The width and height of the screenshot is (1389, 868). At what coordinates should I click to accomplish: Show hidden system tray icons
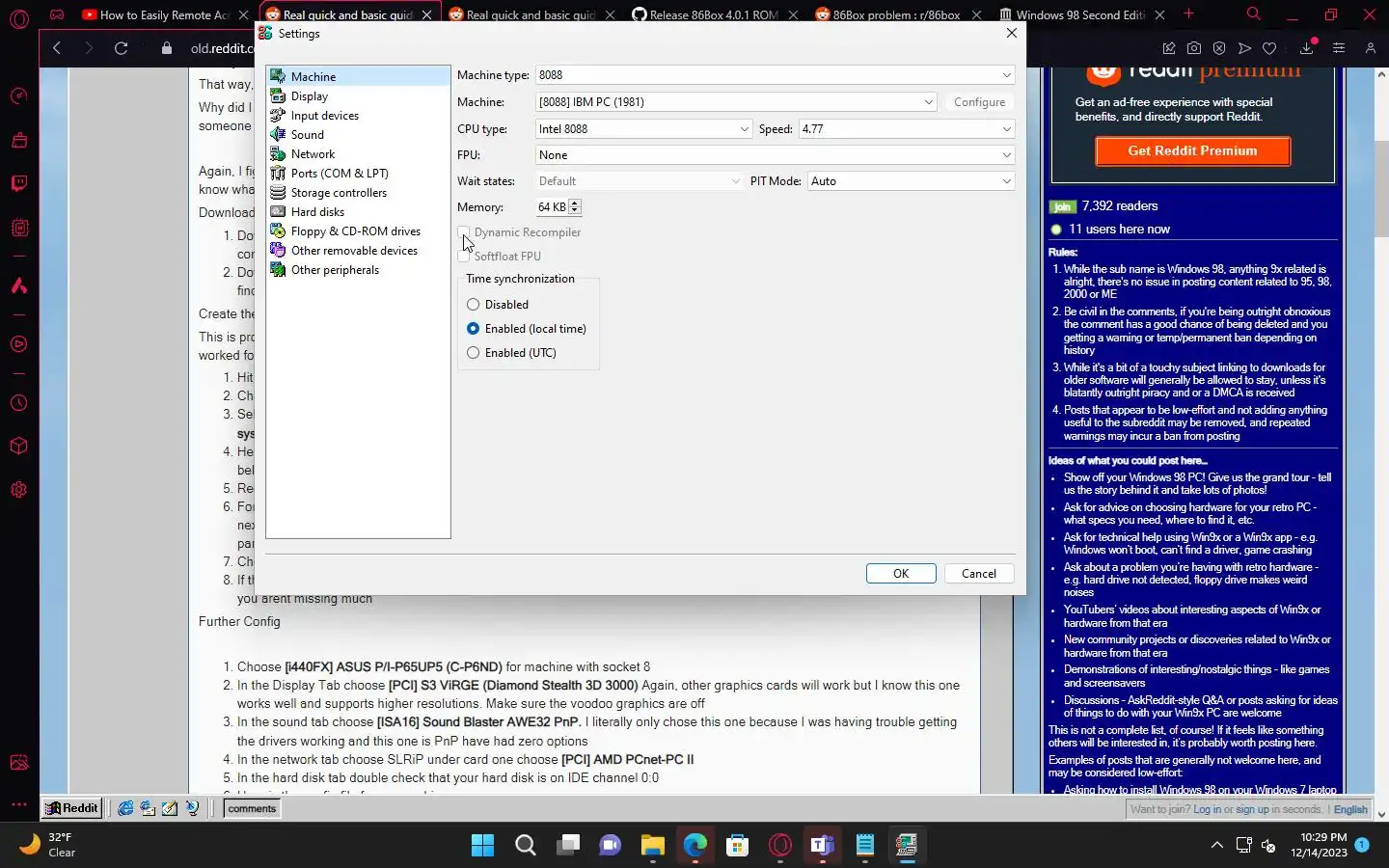tap(1217, 846)
